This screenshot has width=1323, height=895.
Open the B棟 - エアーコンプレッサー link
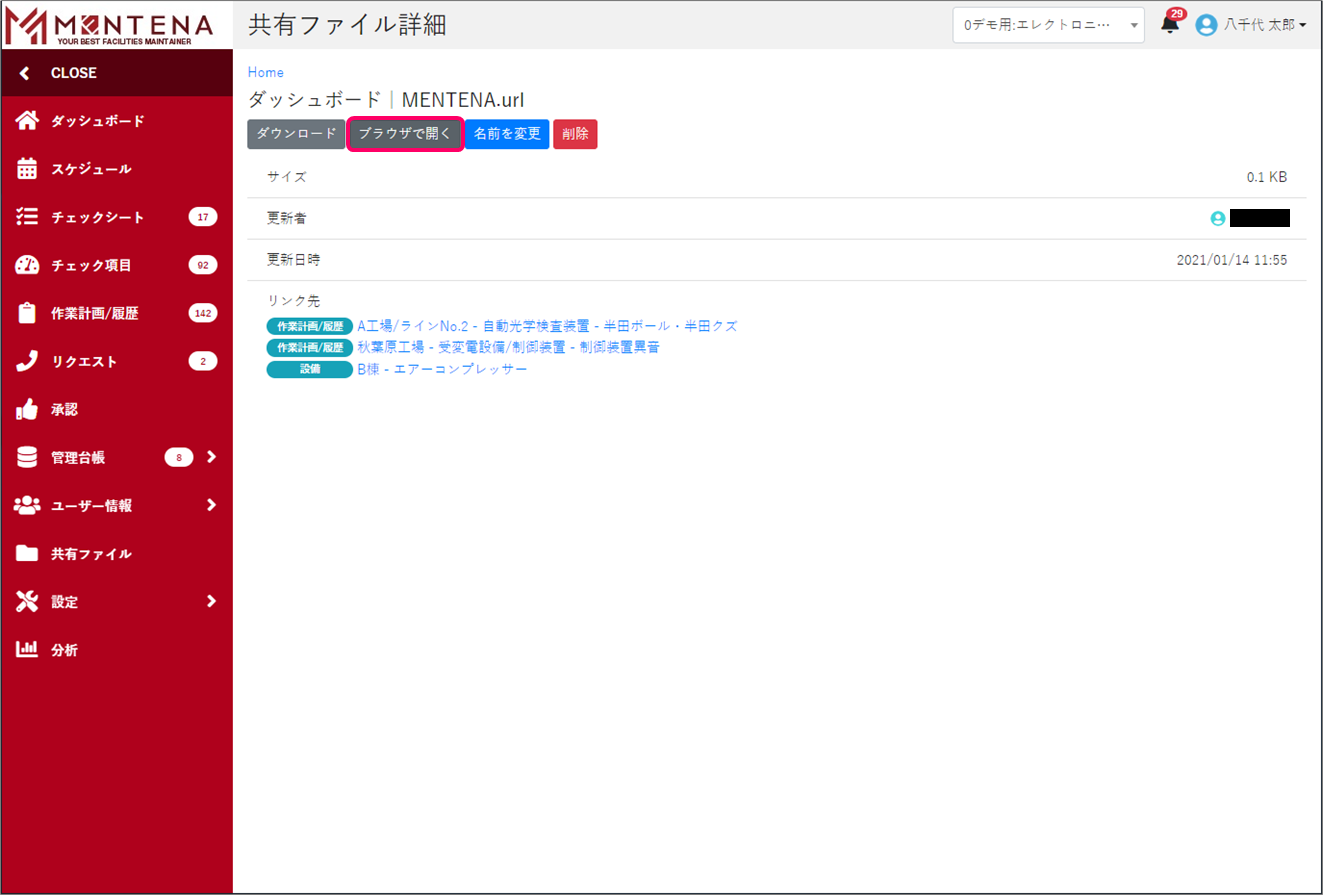pos(441,369)
